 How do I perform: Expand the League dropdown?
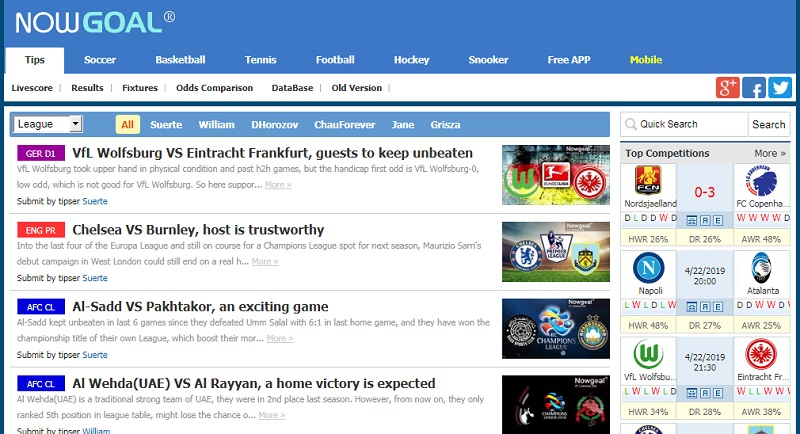(x=47, y=124)
